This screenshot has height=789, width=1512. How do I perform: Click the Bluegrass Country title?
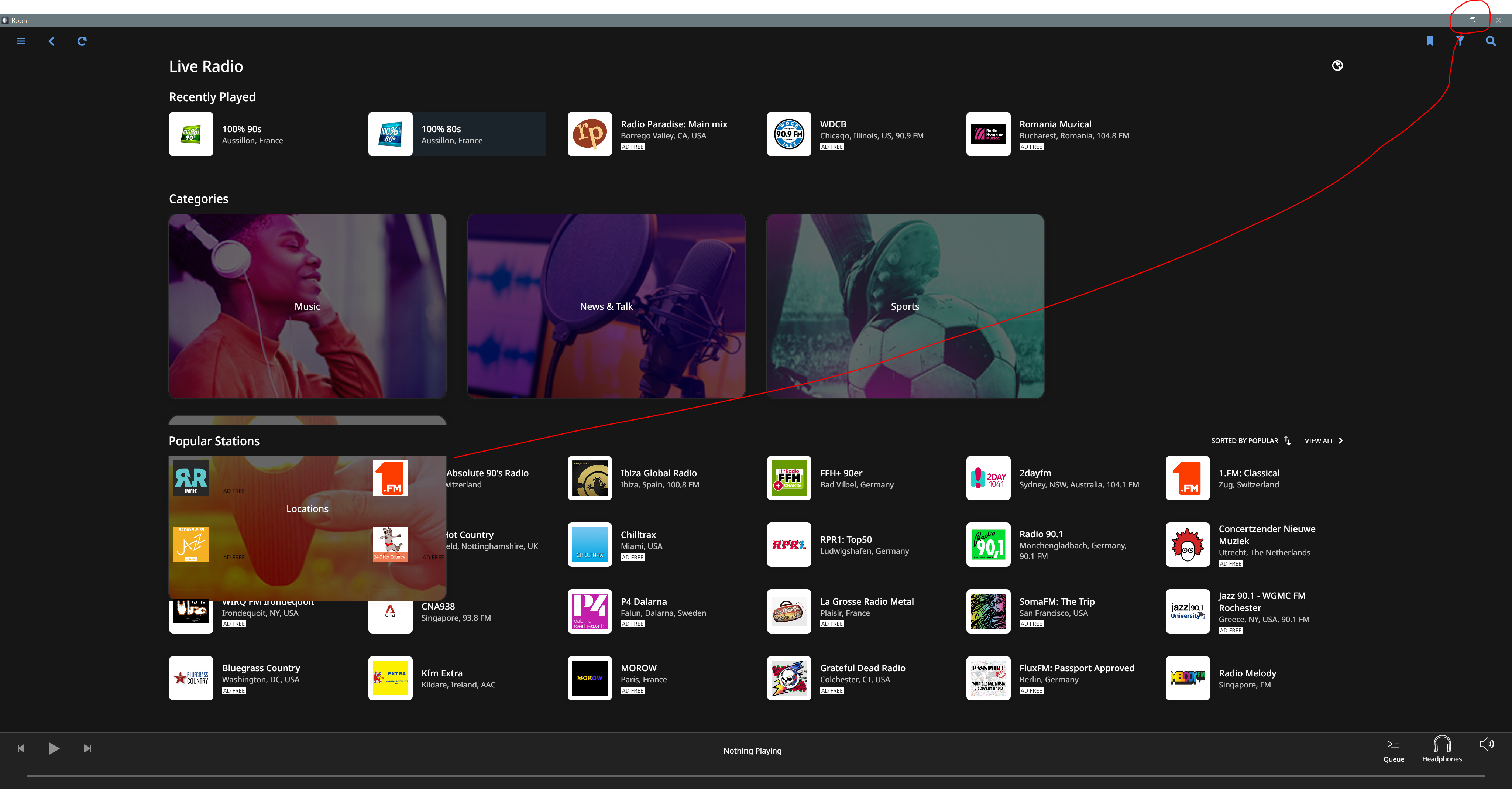261,668
